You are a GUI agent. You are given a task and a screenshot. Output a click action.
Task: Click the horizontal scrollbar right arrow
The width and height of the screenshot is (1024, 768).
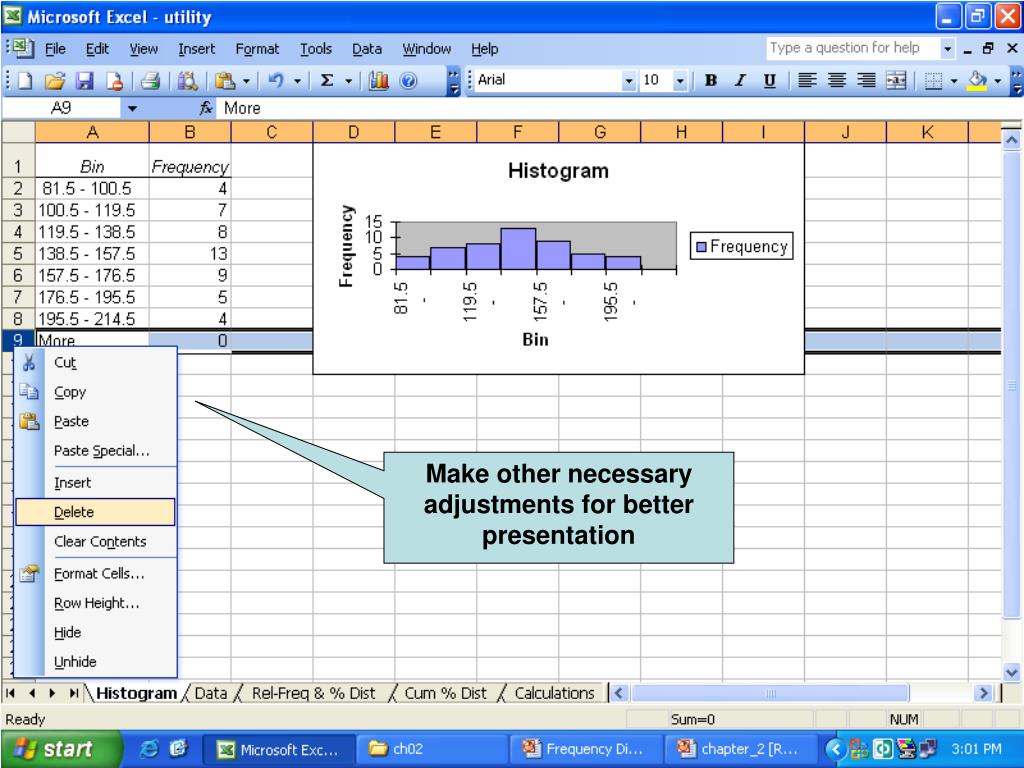click(982, 693)
